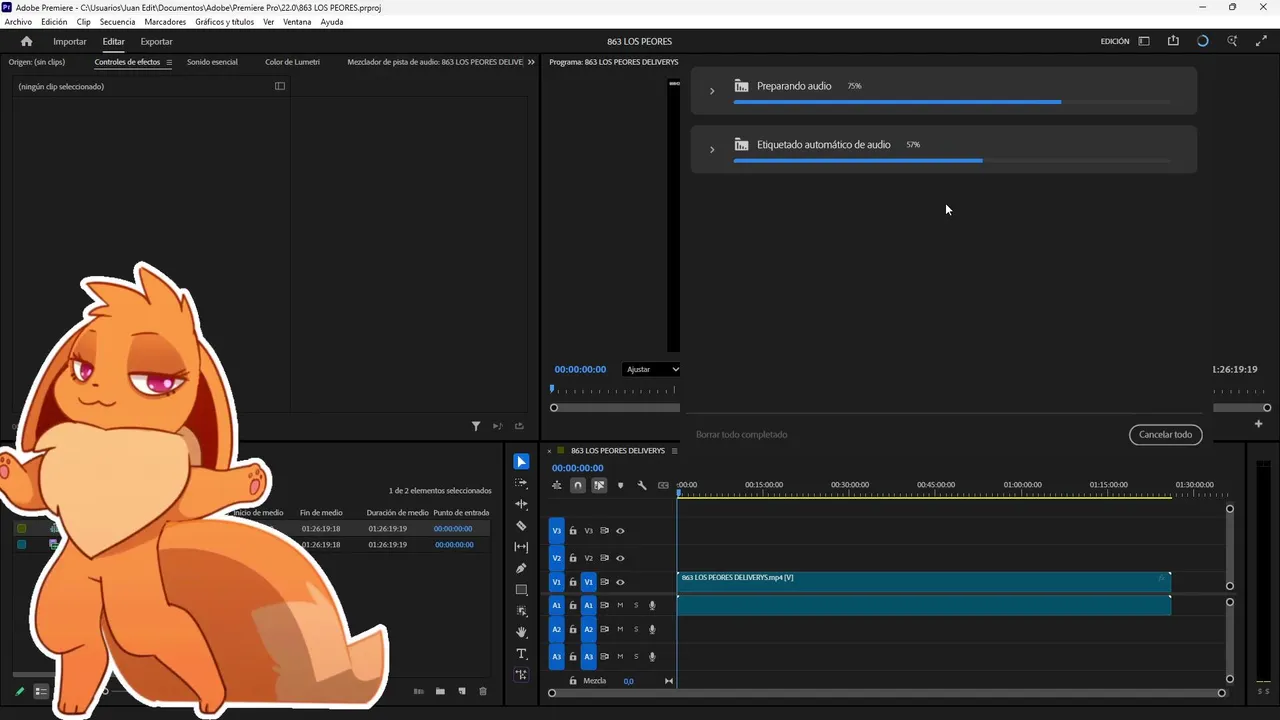Click the plus button editor icon in Program monitor
Screen dimensions: 1280x720
pos(1258,424)
